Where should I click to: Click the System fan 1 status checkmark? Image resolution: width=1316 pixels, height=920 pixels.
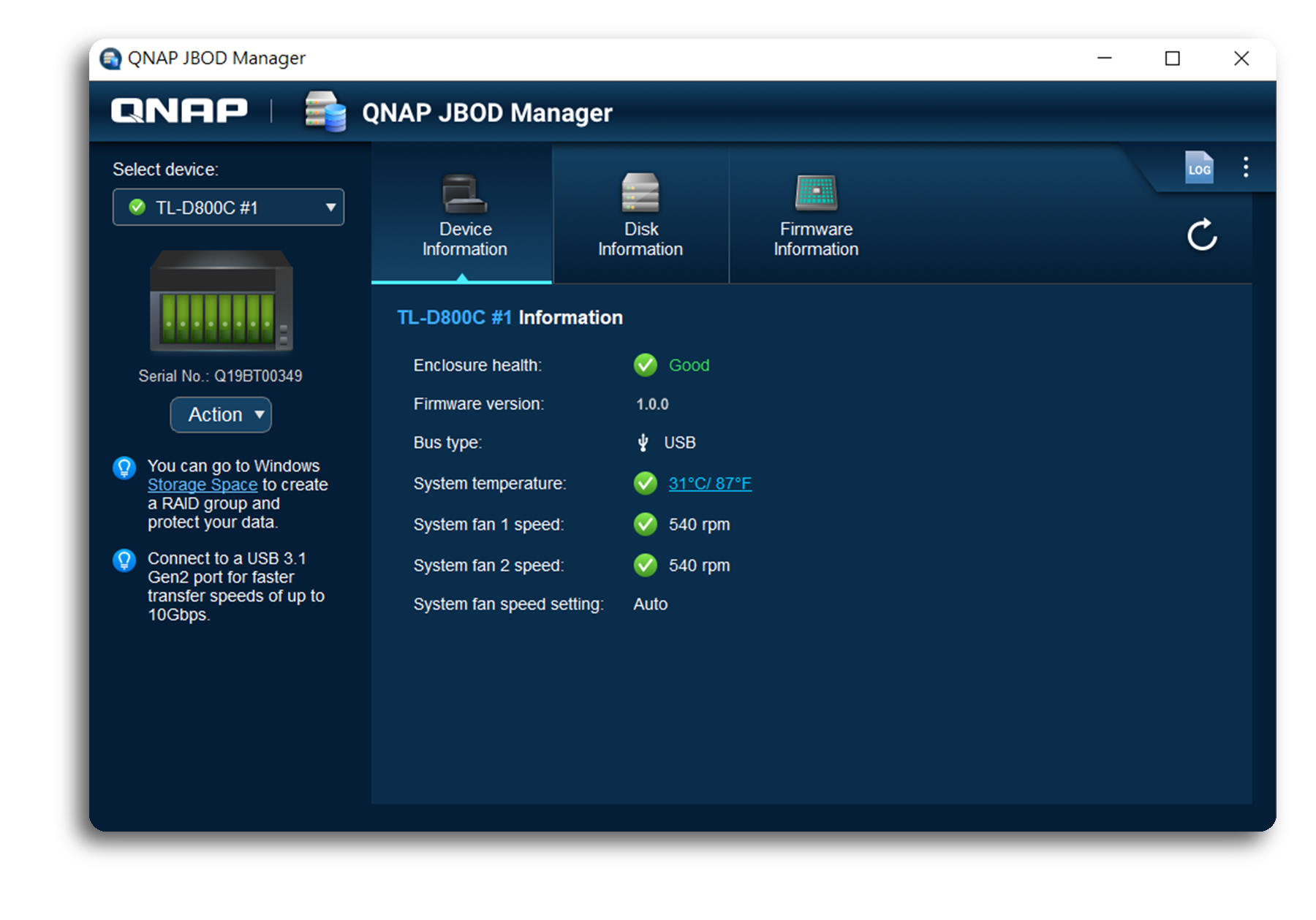tap(645, 525)
